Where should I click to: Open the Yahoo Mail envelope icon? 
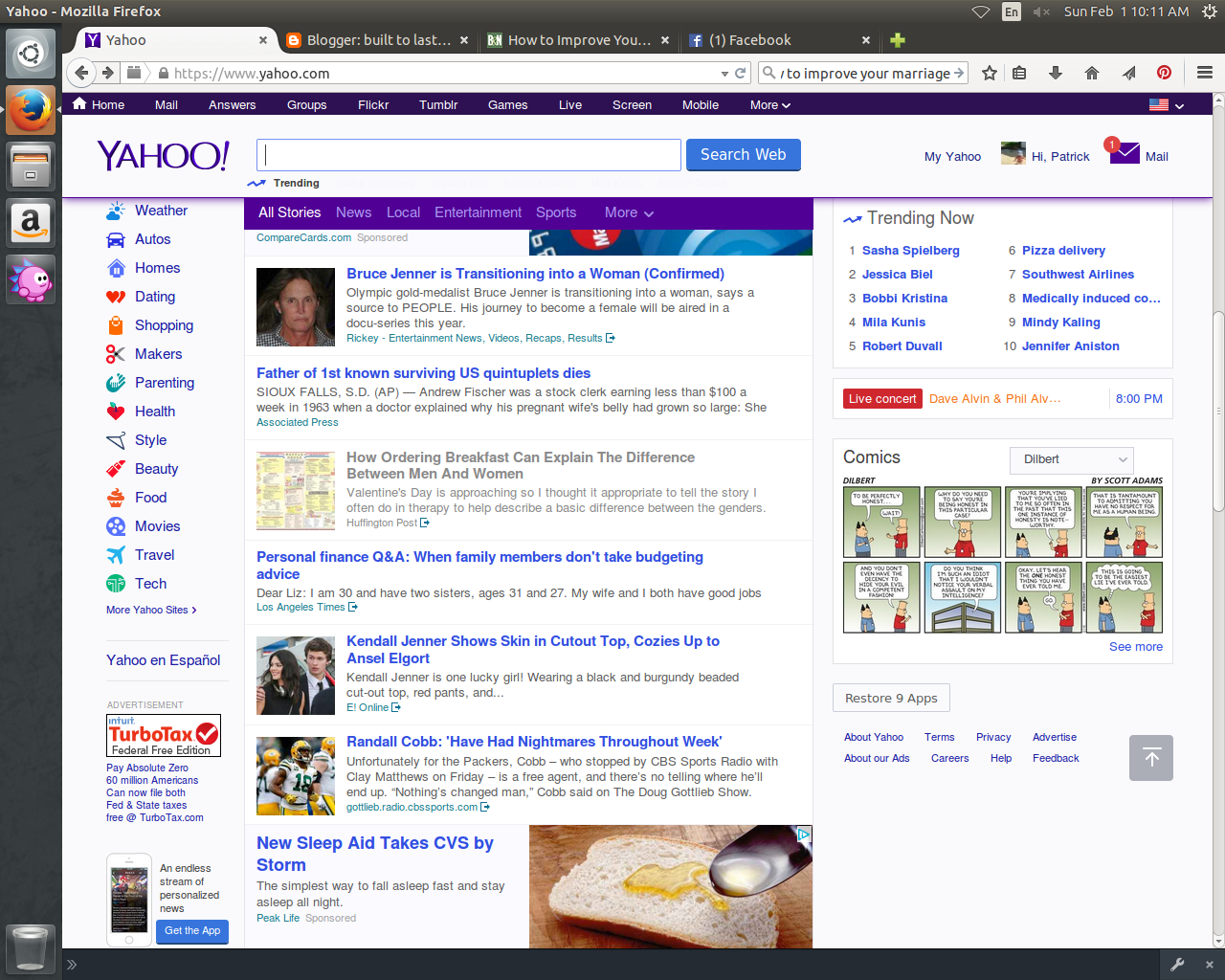click(x=1125, y=153)
